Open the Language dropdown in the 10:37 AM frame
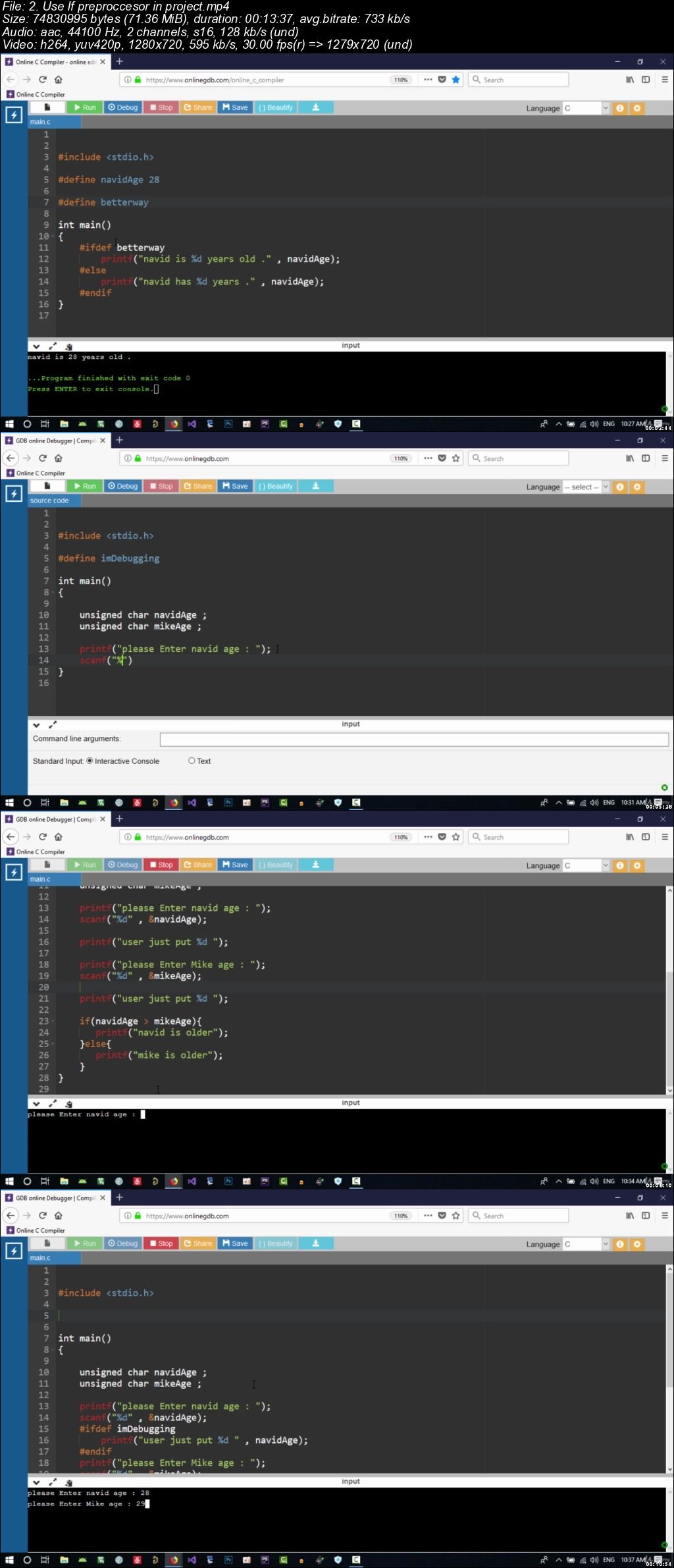 tap(586, 1244)
